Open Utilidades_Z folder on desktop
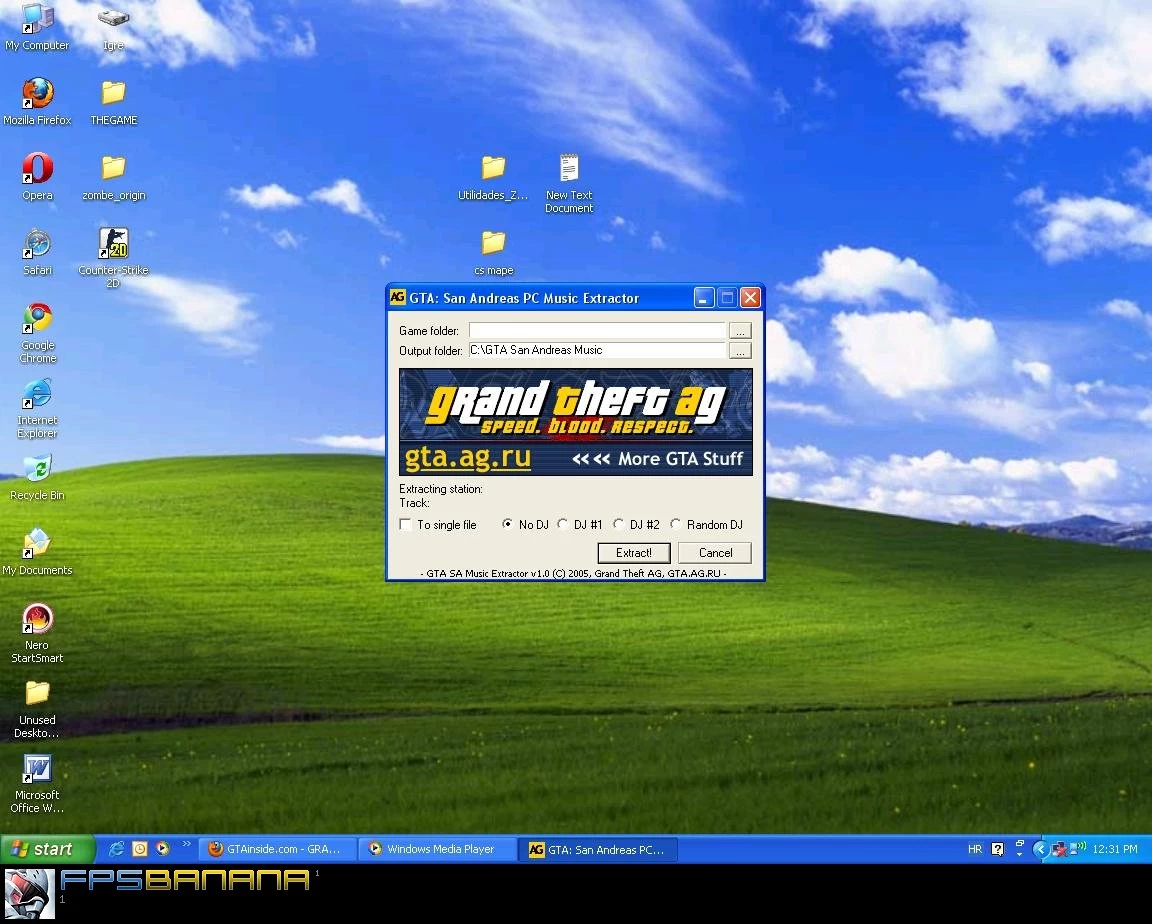 point(493,176)
